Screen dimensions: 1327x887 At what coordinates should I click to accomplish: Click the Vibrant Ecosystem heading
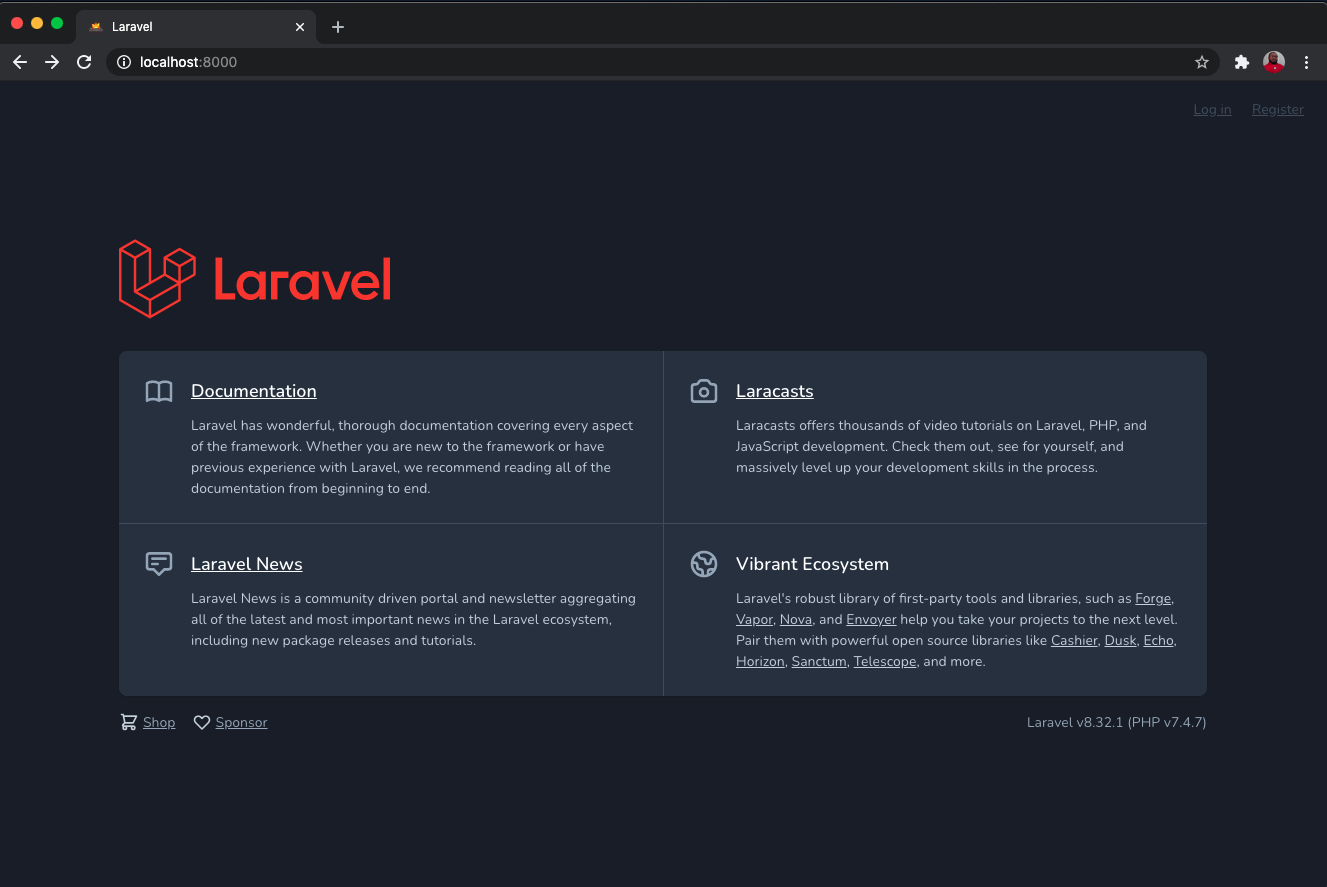(812, 564)
